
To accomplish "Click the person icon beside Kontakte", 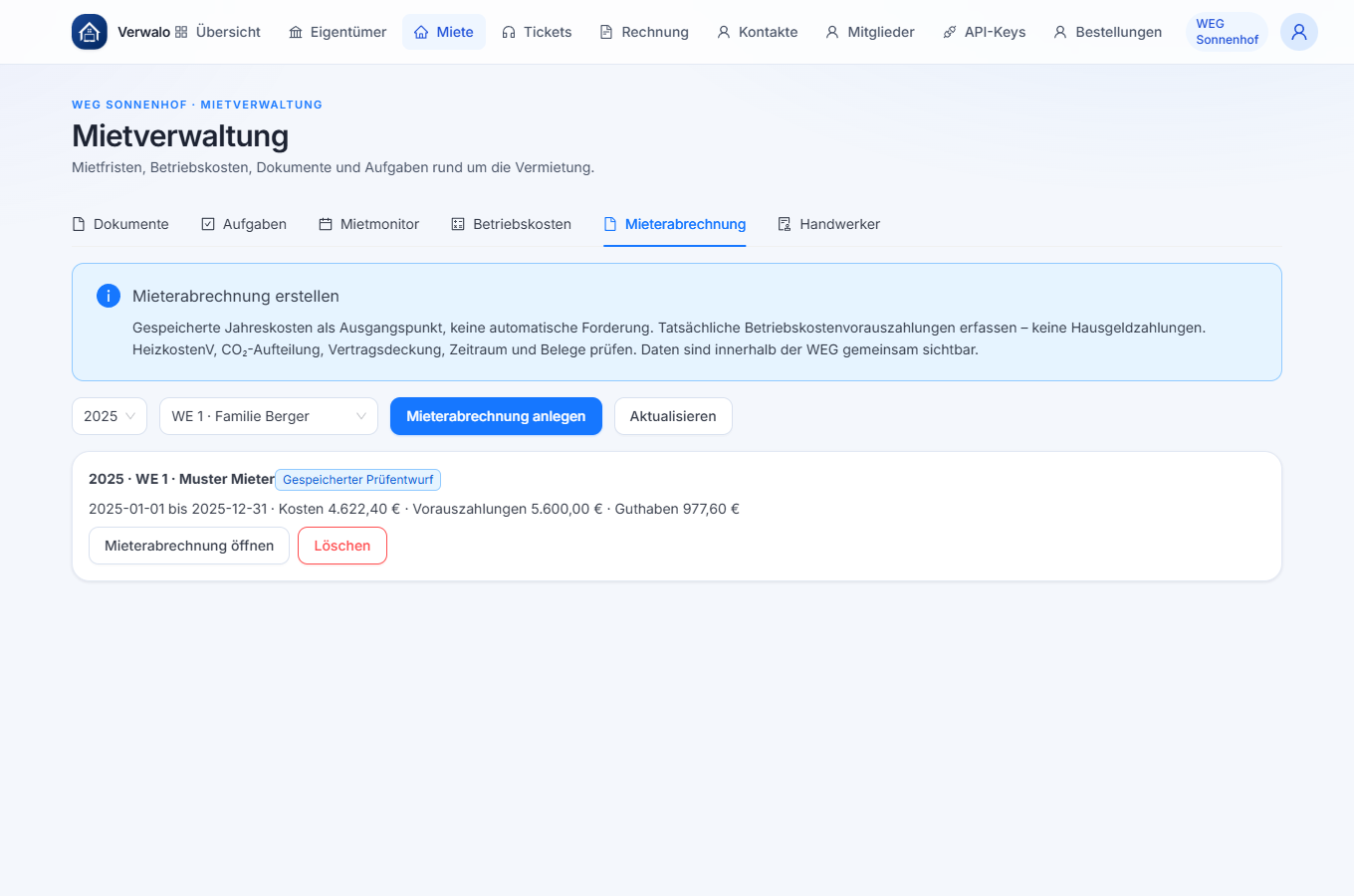I will (x=724, y=32).
